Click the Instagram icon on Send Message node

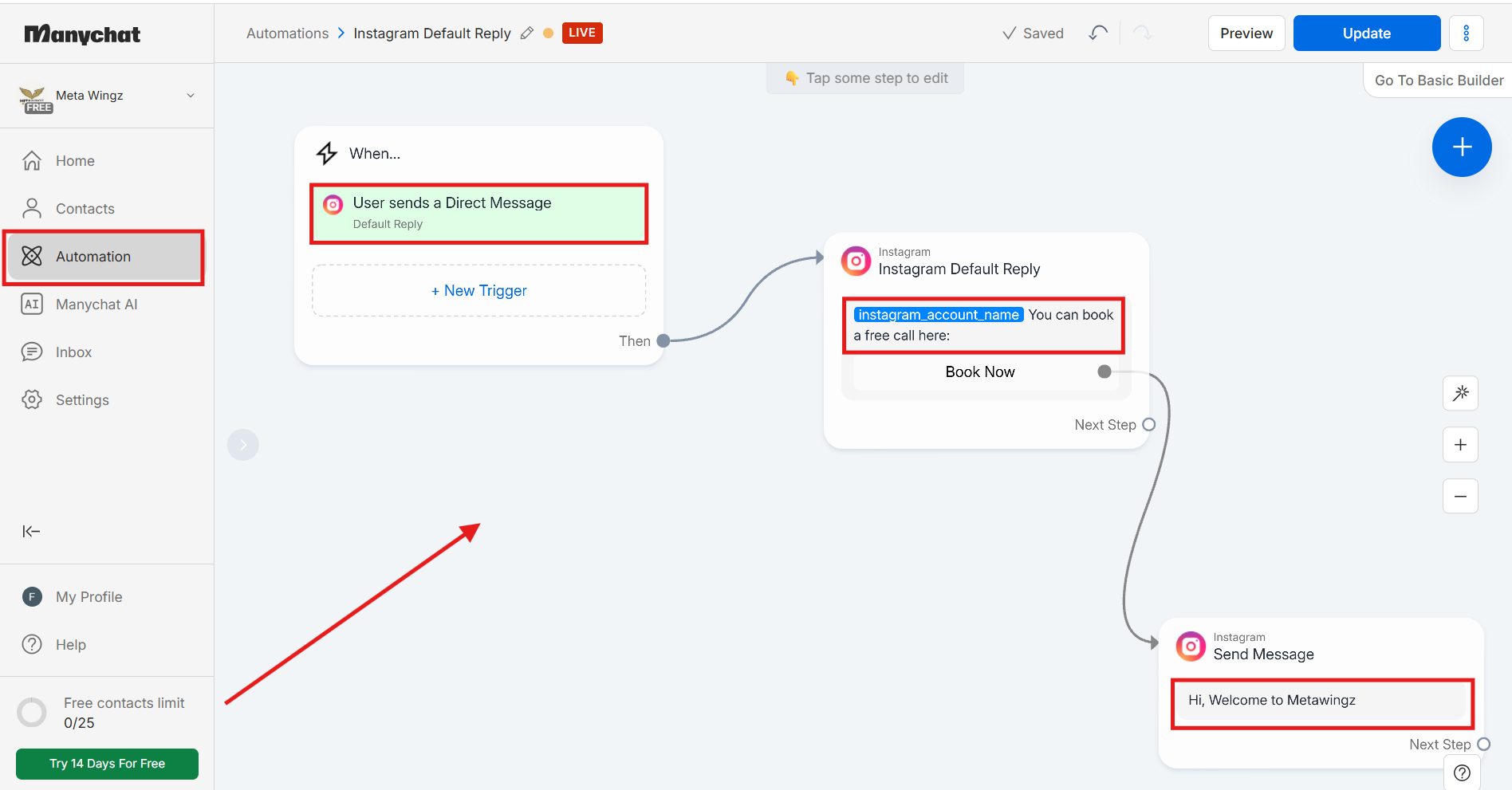(1191, 647)
